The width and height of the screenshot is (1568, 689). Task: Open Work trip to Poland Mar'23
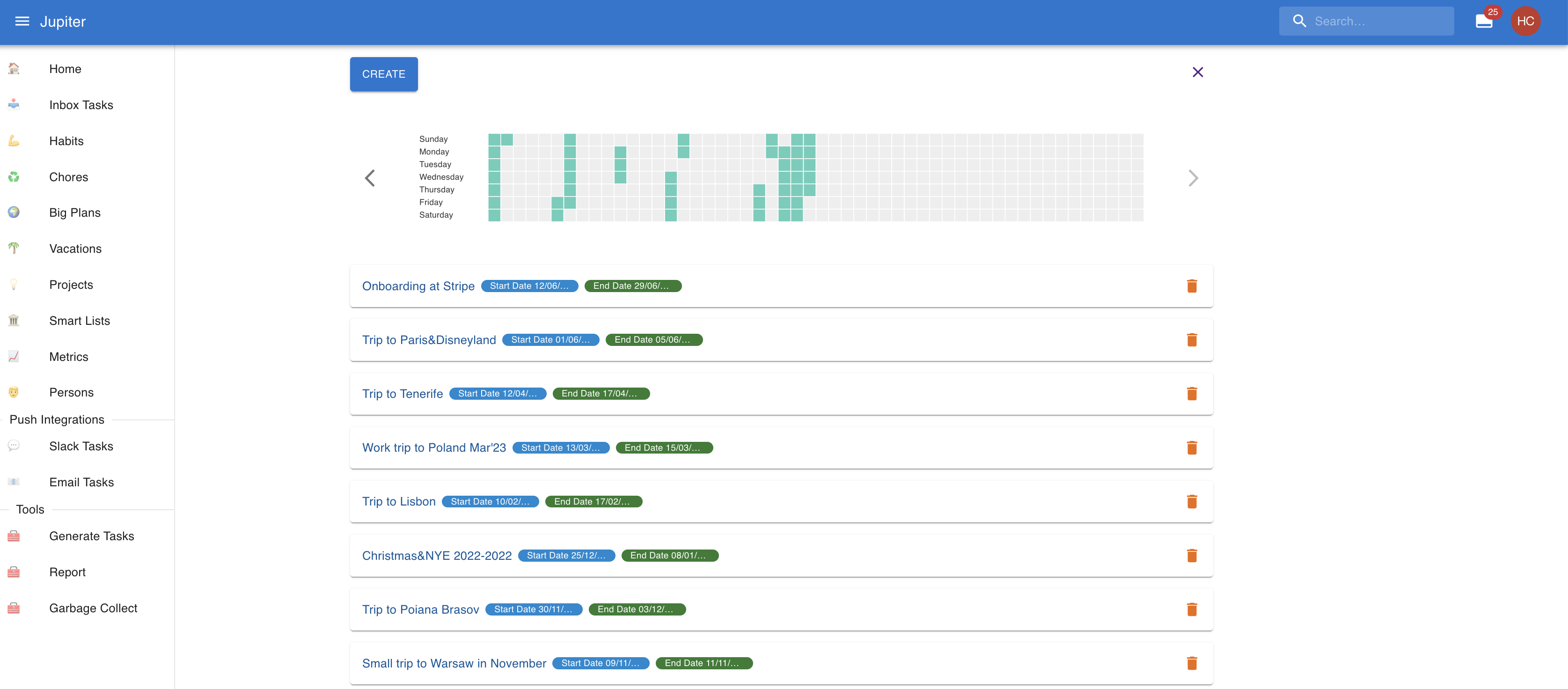point(433,448)
